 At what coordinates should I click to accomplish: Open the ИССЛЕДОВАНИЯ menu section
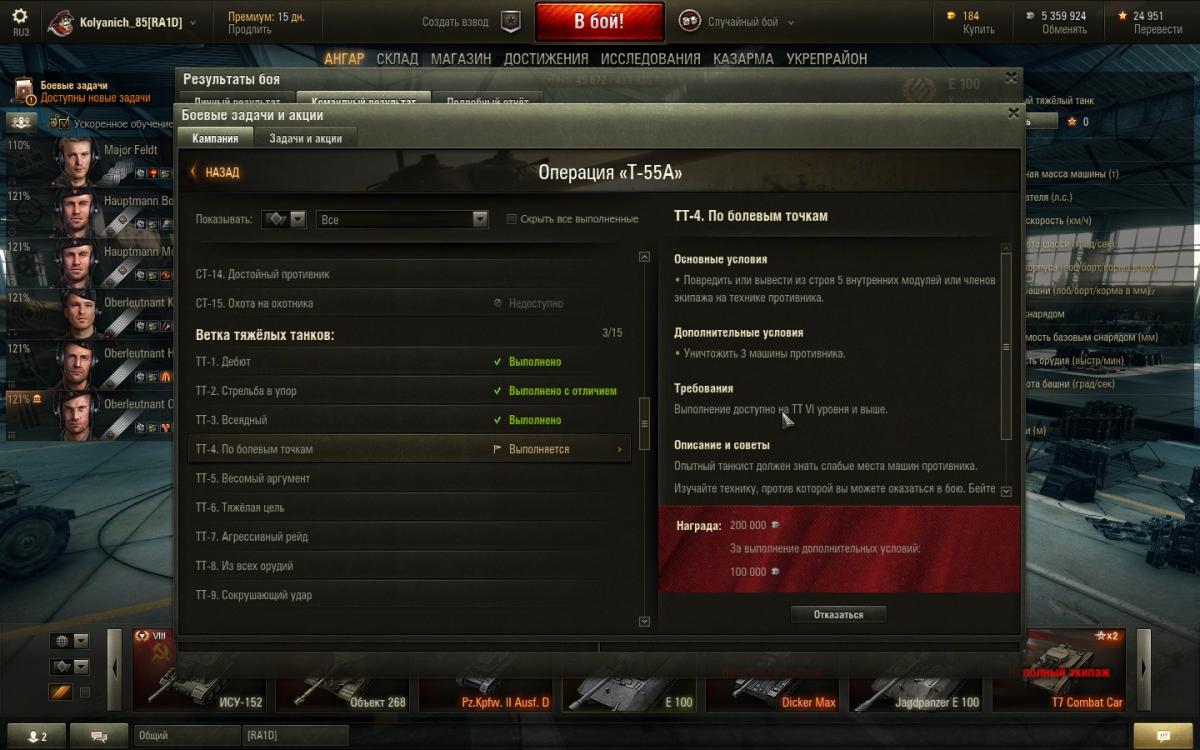(651, 59)
